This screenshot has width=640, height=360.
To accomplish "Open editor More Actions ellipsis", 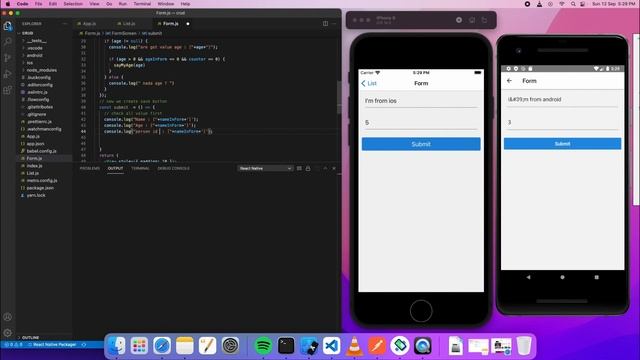I will click(334, 24).
